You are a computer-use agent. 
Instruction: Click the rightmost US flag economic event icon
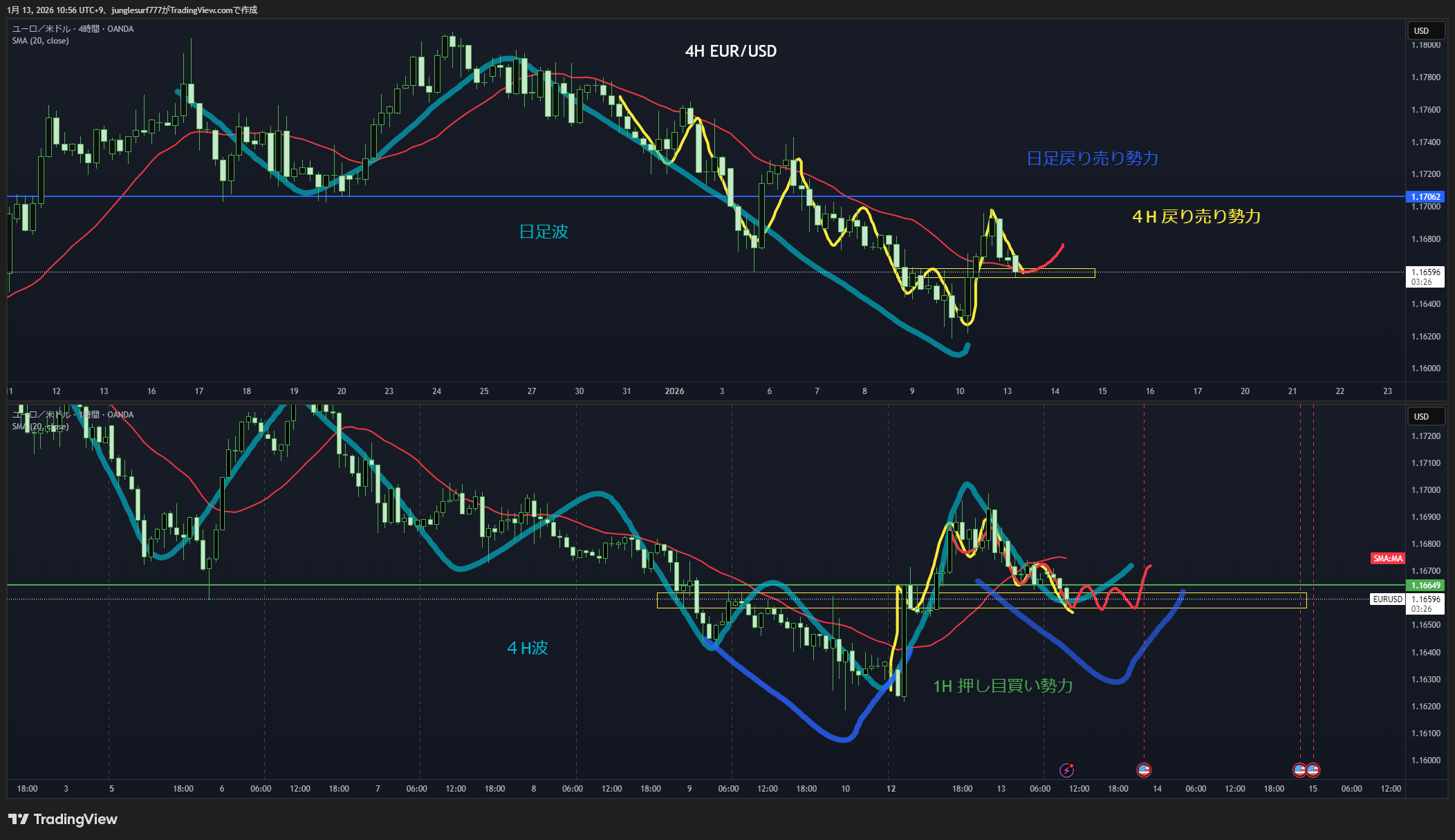1313,770
